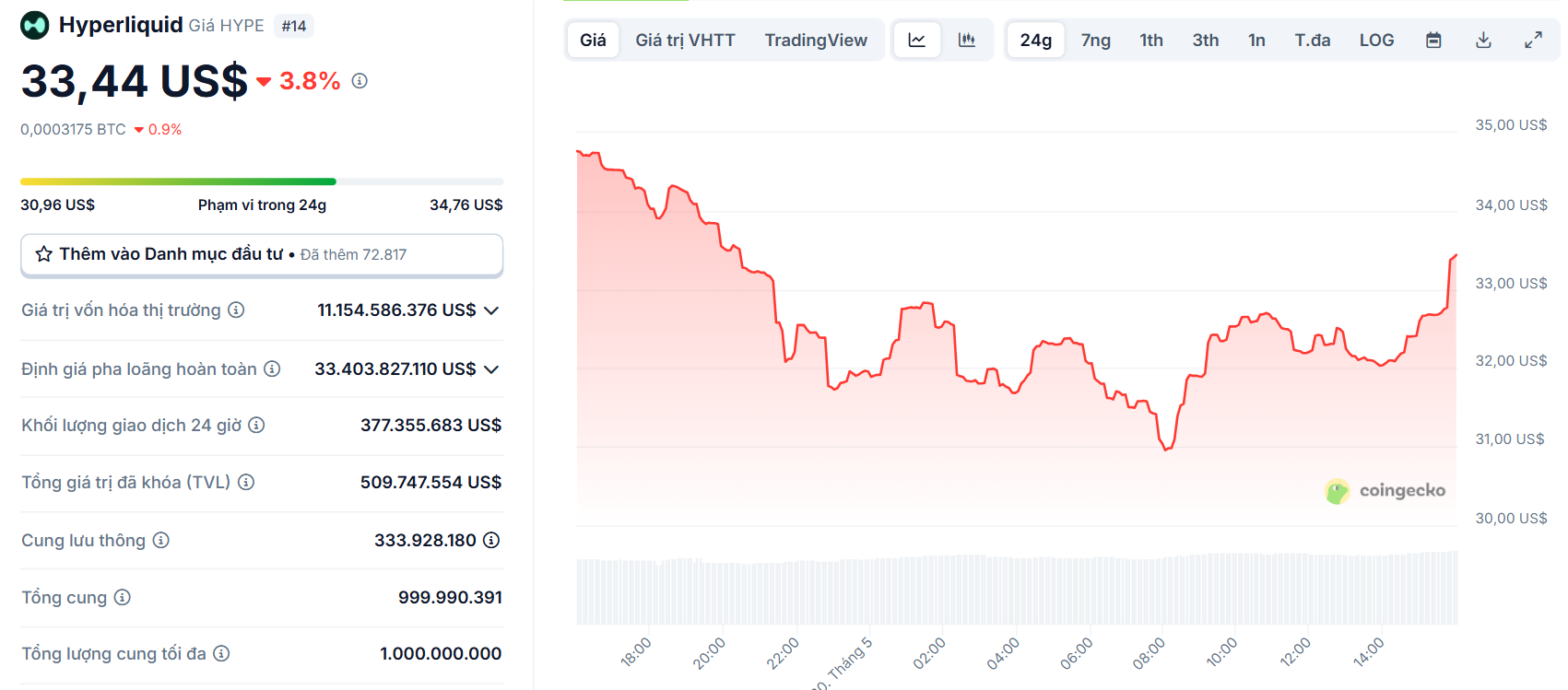
Task: Open info icon for Tổng lượng cung tối đa
Action: click(221, 653)
